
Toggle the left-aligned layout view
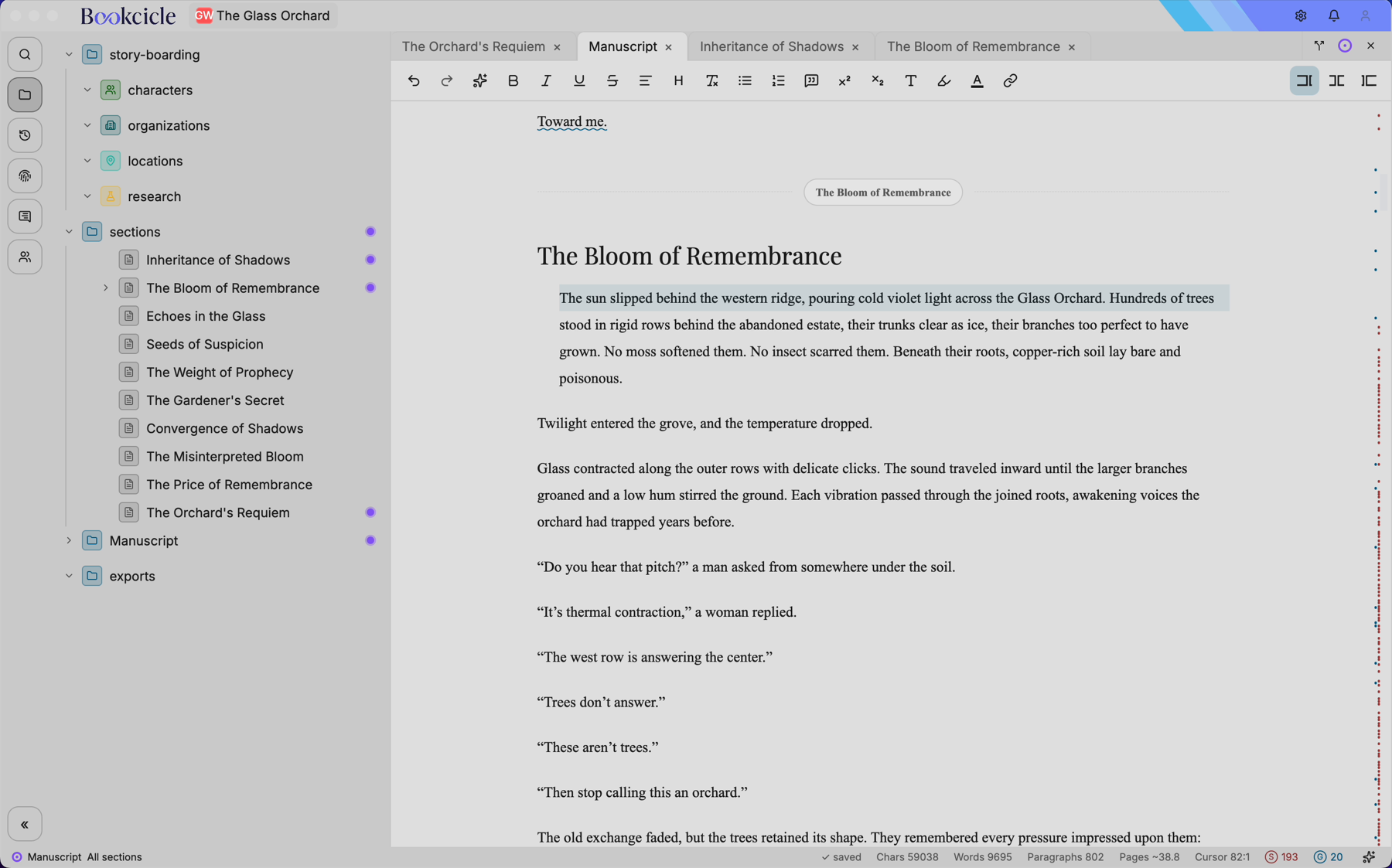1369,80
